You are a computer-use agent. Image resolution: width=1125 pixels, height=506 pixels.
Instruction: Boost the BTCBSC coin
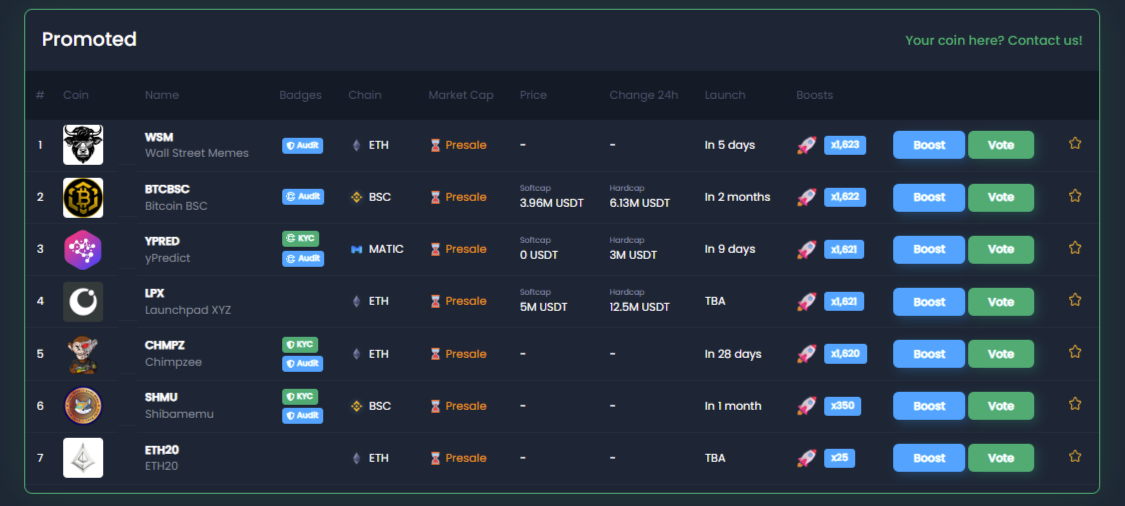tap(929, 197)
